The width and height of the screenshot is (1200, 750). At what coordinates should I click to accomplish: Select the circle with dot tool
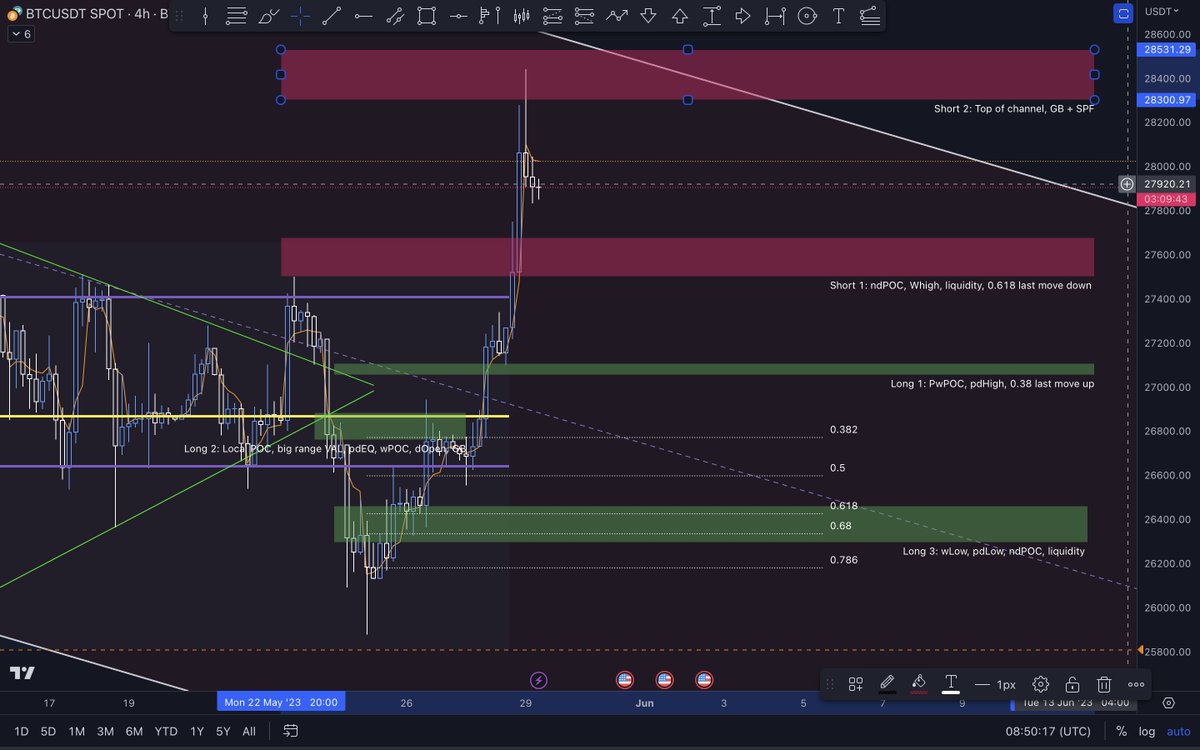pos(806,16)
